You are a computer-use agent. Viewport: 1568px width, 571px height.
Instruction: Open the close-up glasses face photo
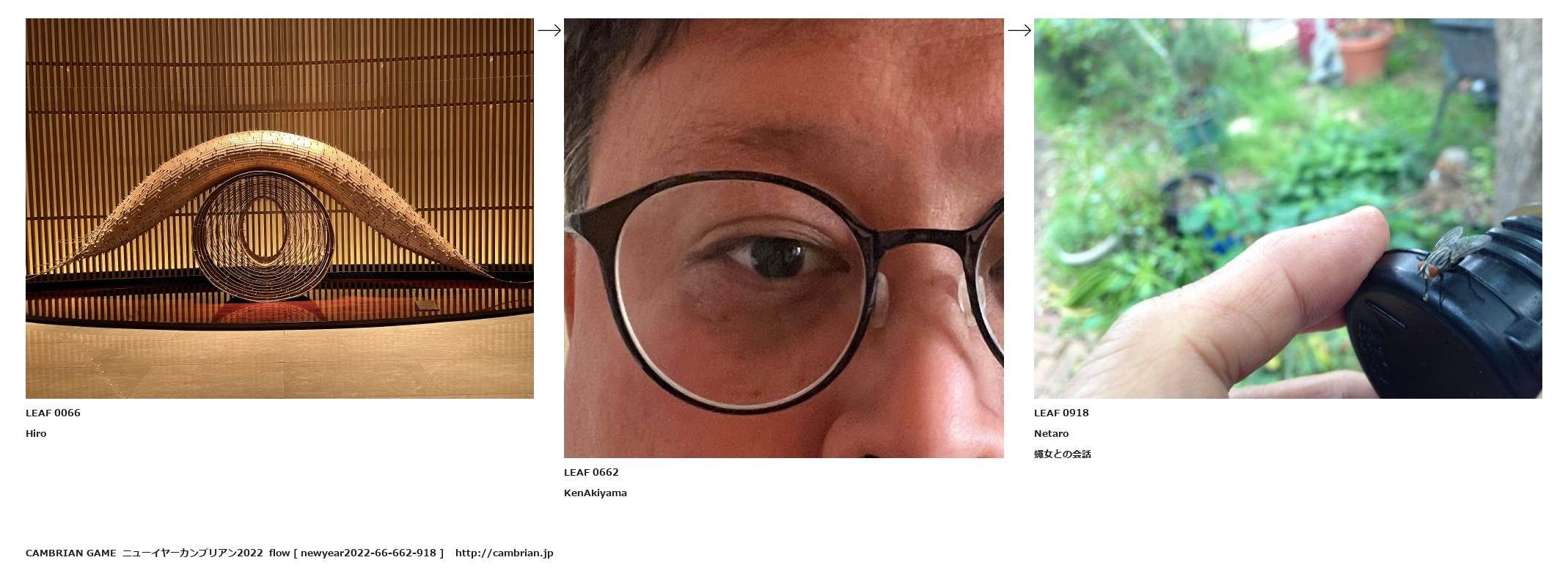(783, 238)
